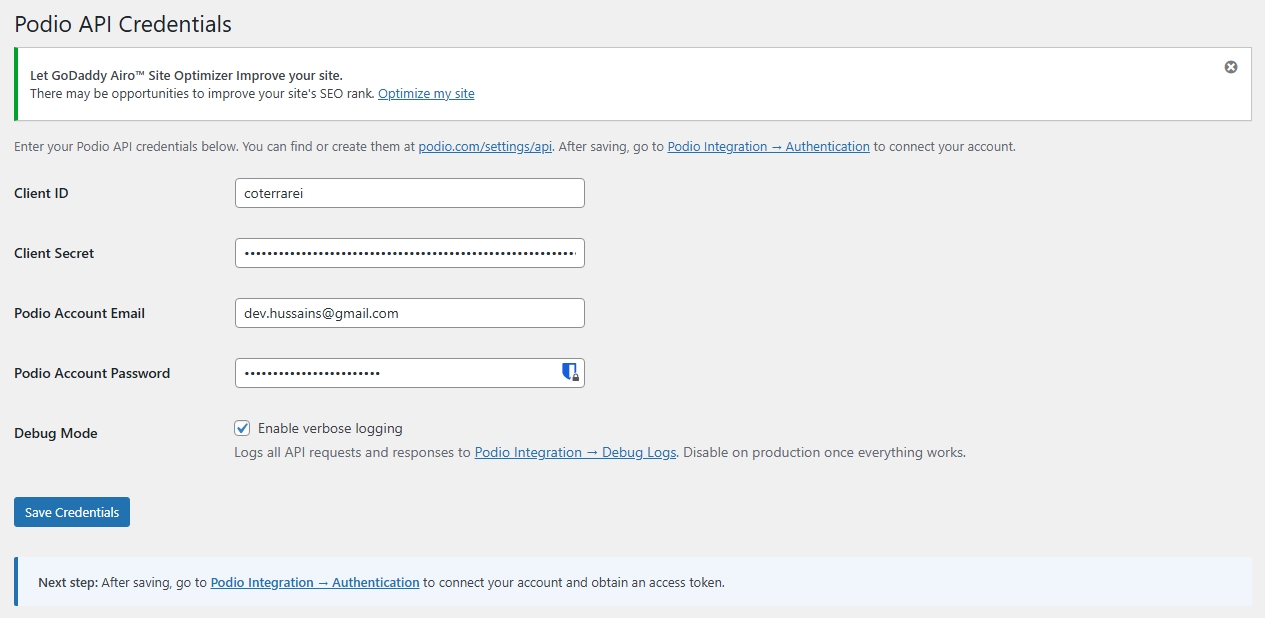Focus the Client Secret field
1265x618 pixels.
coord(410,253)
